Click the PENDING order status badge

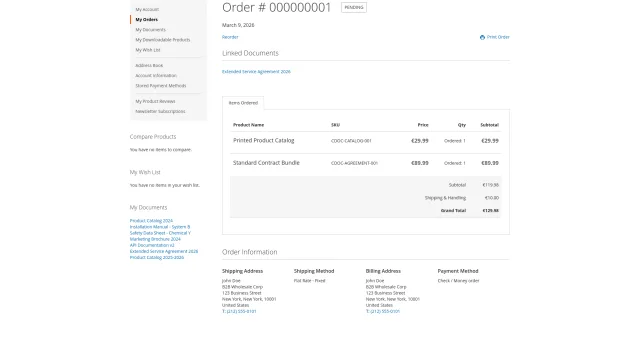pos(354,7)
